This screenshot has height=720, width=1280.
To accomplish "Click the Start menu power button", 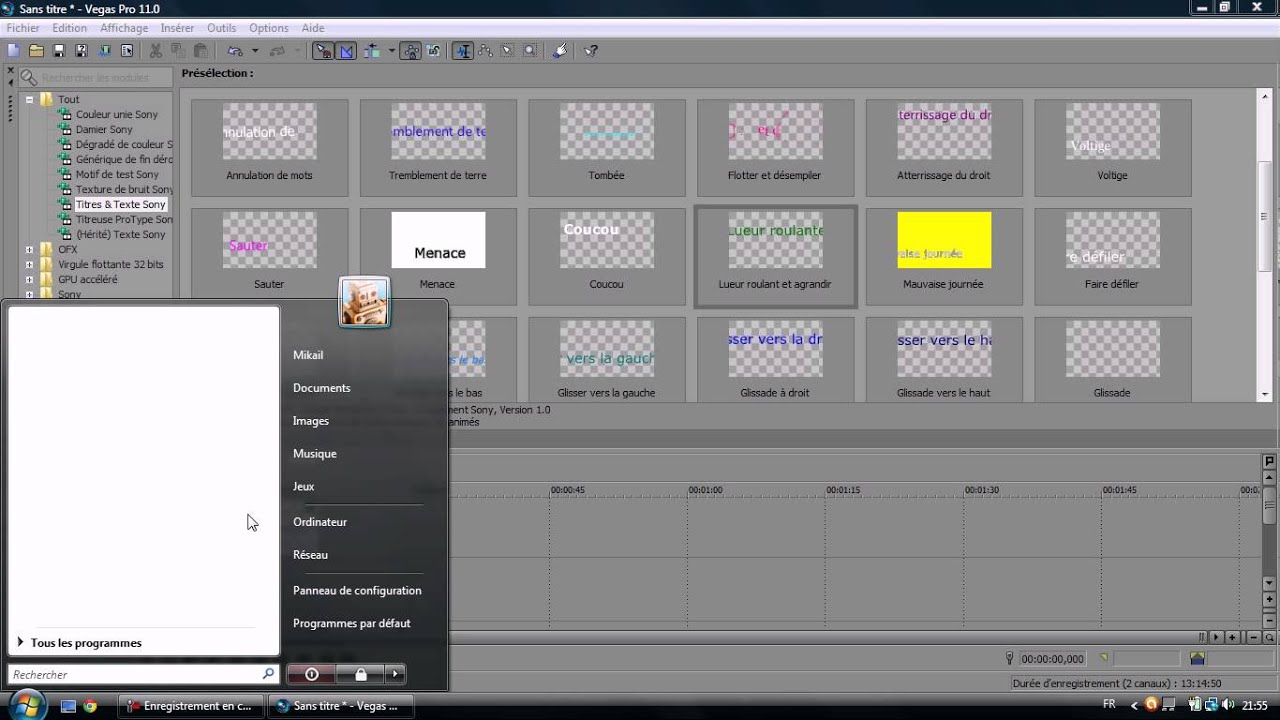I will (x=311, y=674).
